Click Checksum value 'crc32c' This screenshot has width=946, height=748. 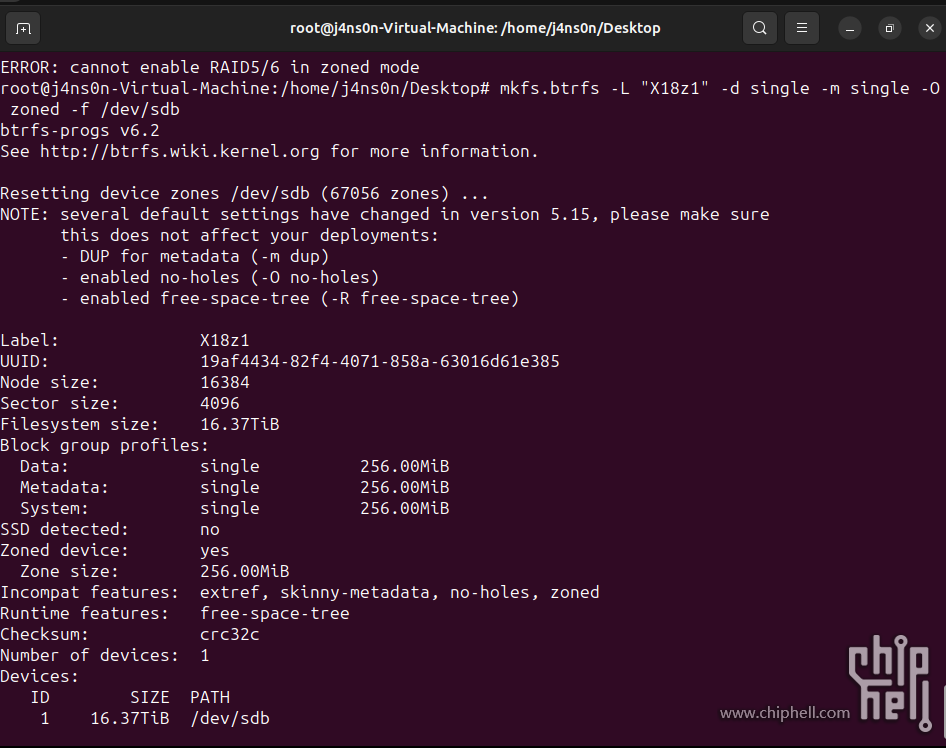pyautogui.click(x=229, y=635)
